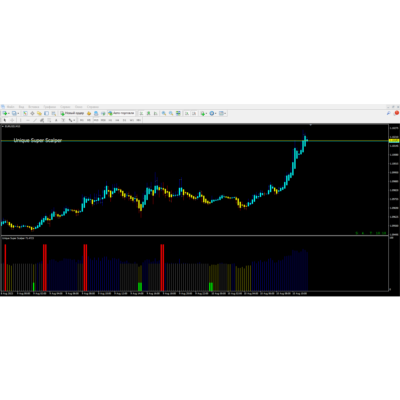Select the Crosshair cursor tool
This screenshot has height=400, width=400.
[12, 120]
